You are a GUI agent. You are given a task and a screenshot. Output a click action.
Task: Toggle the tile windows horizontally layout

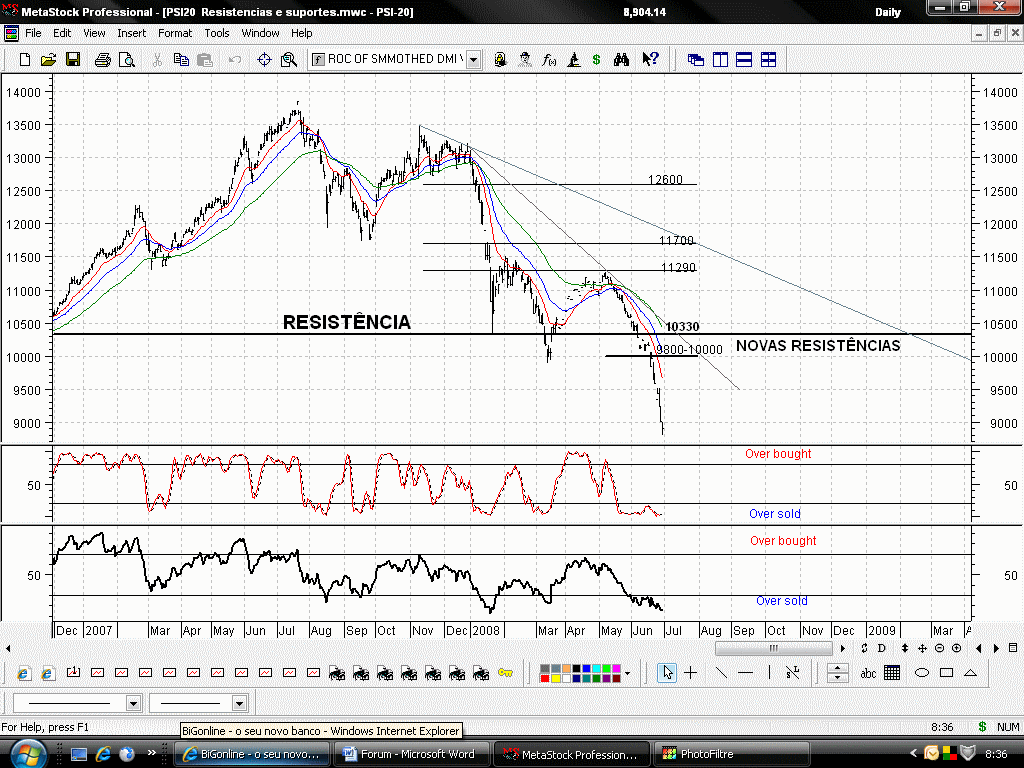pos(744,59)
